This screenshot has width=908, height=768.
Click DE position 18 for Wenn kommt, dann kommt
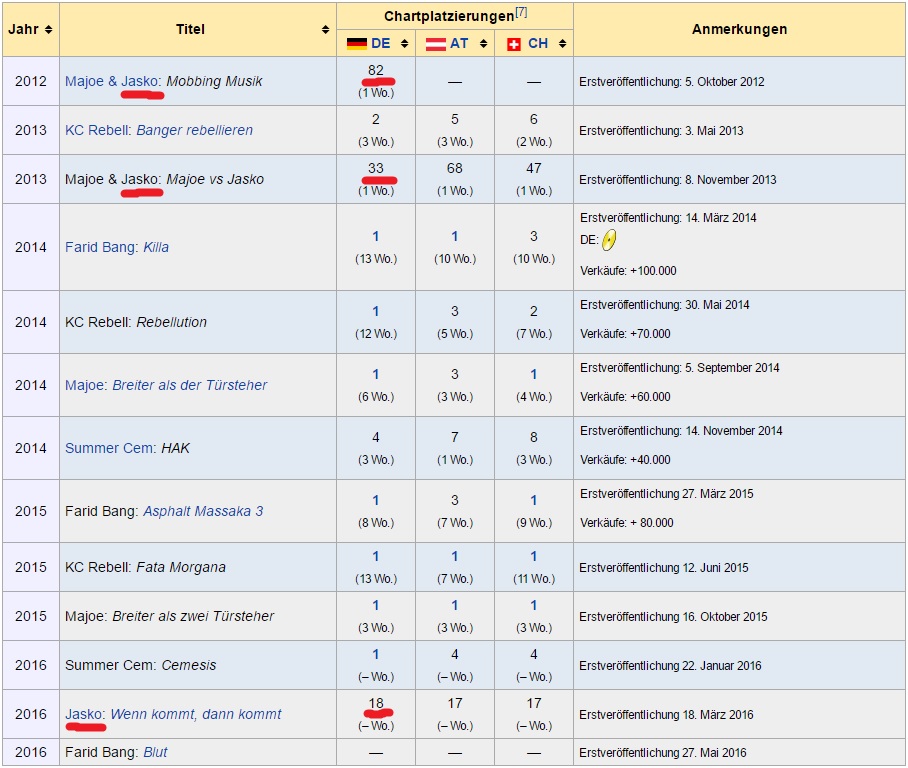pos(376,703)
